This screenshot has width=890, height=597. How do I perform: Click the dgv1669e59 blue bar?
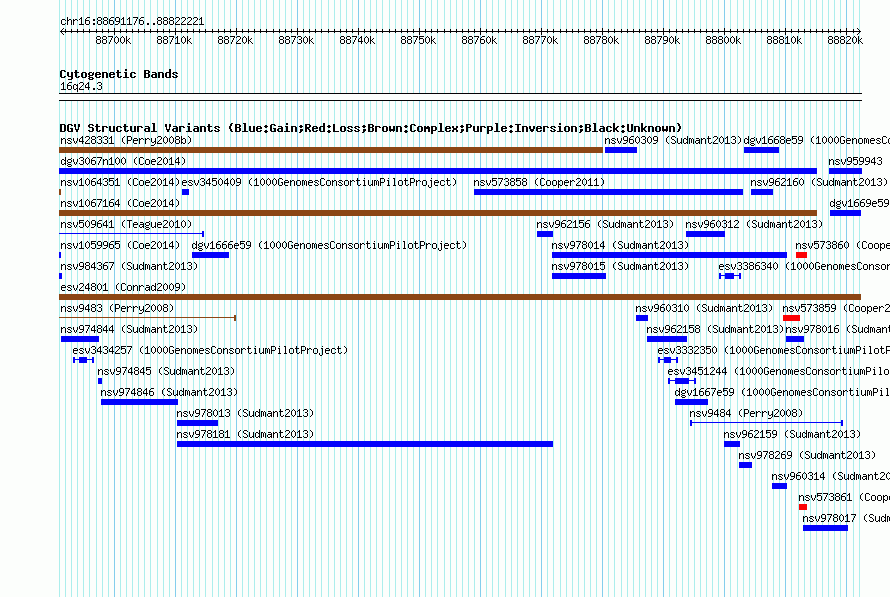coord(845,213)
